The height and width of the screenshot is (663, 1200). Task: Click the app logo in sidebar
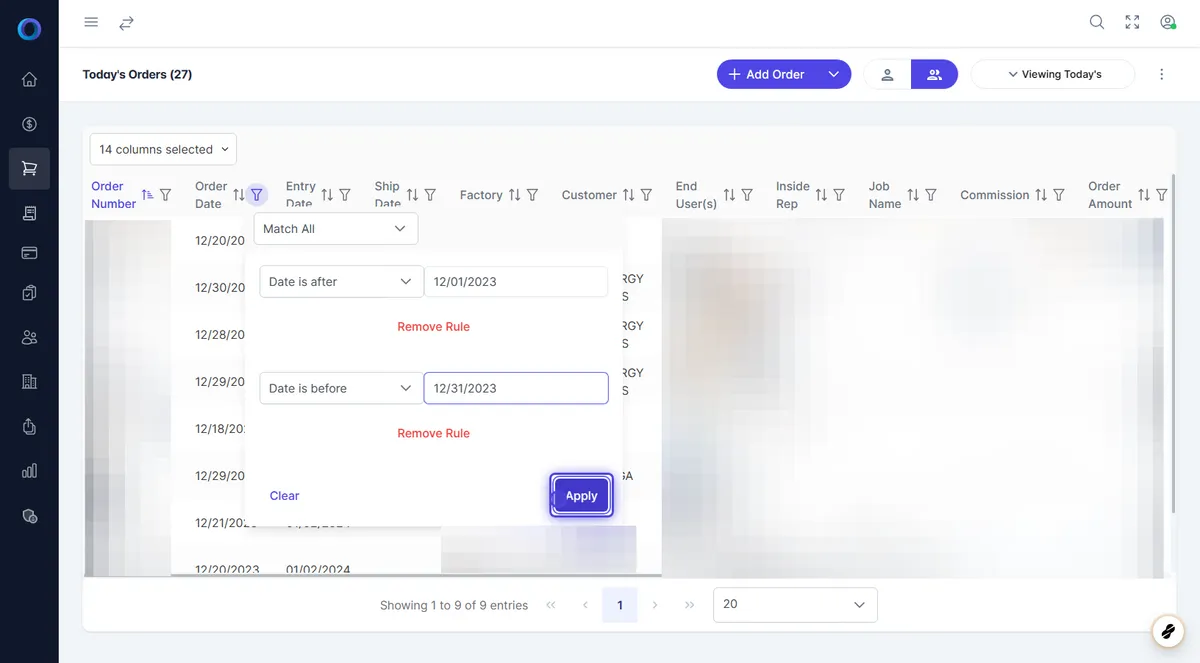[29, 29]
